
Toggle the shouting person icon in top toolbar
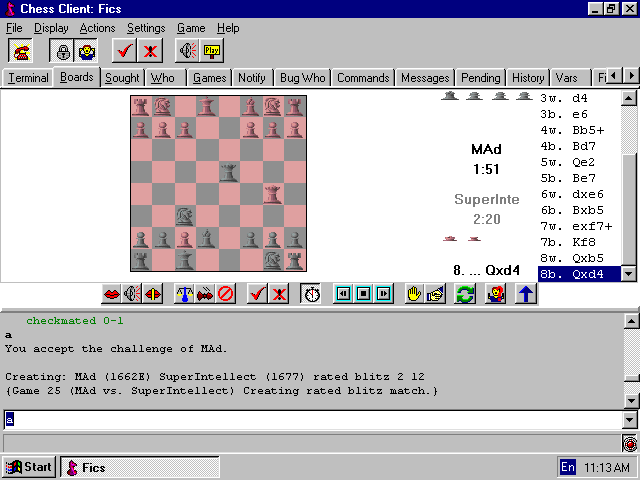pos(86,51)
